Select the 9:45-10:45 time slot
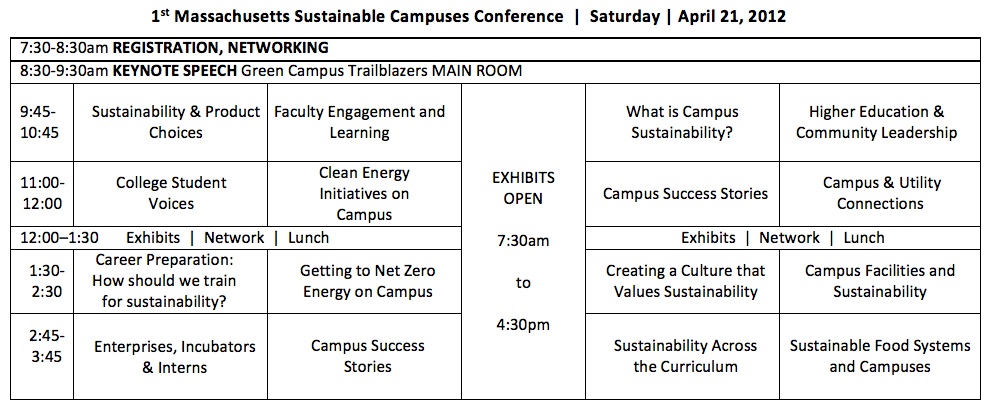Image resolution: width=985 pixels, height=404 pixels. coord(42,123)
